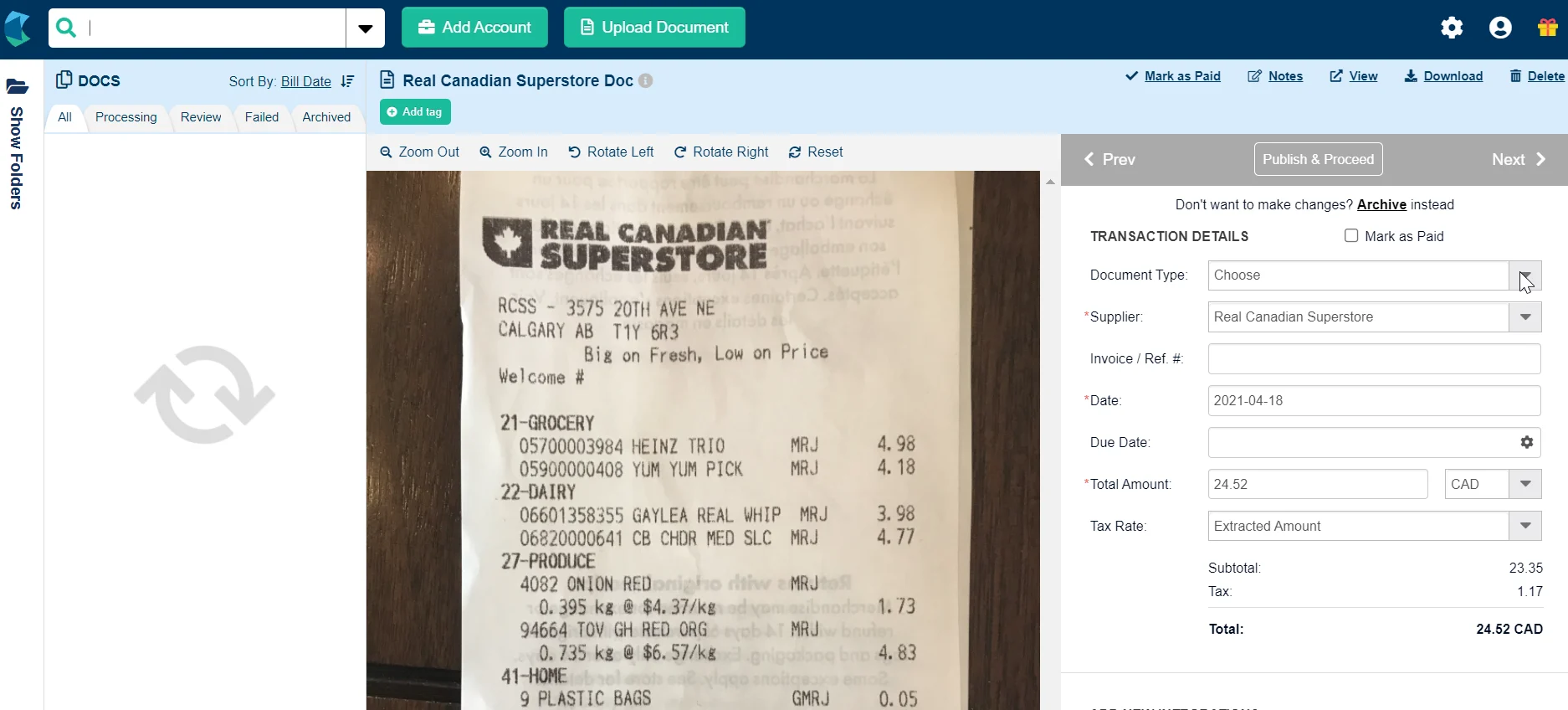1568x710 pixels.
Task: Click the tax value 1.17
Action: coord(1530,591)
